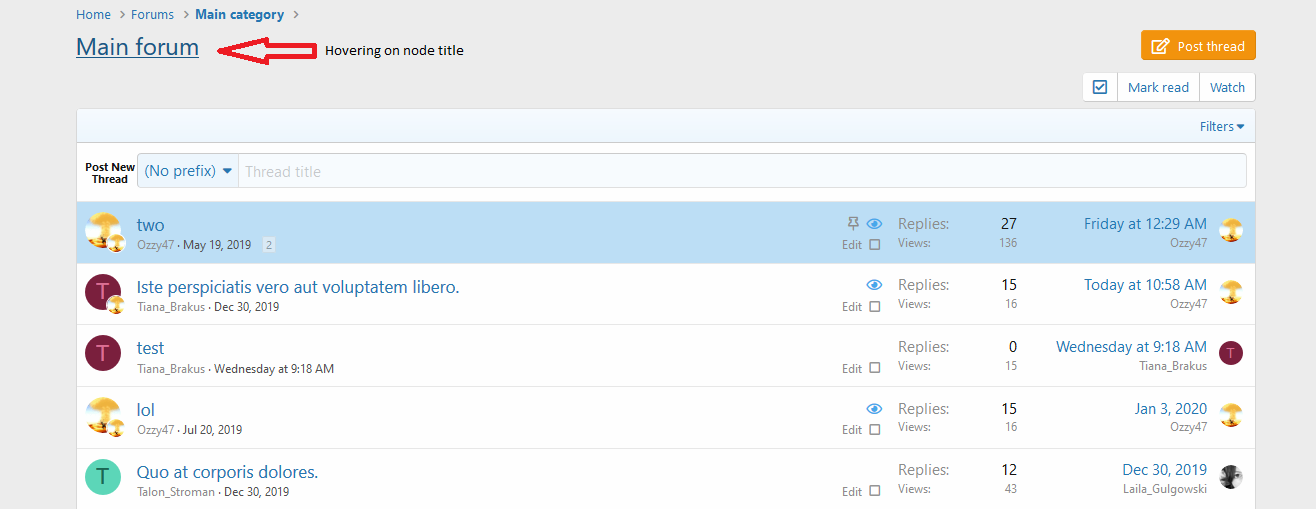The width and height of the screenshot is (1316, 509).
Task: Click Tiana_Brakus avatar beside 'test' thread title
Action: (x=103, y=354)
